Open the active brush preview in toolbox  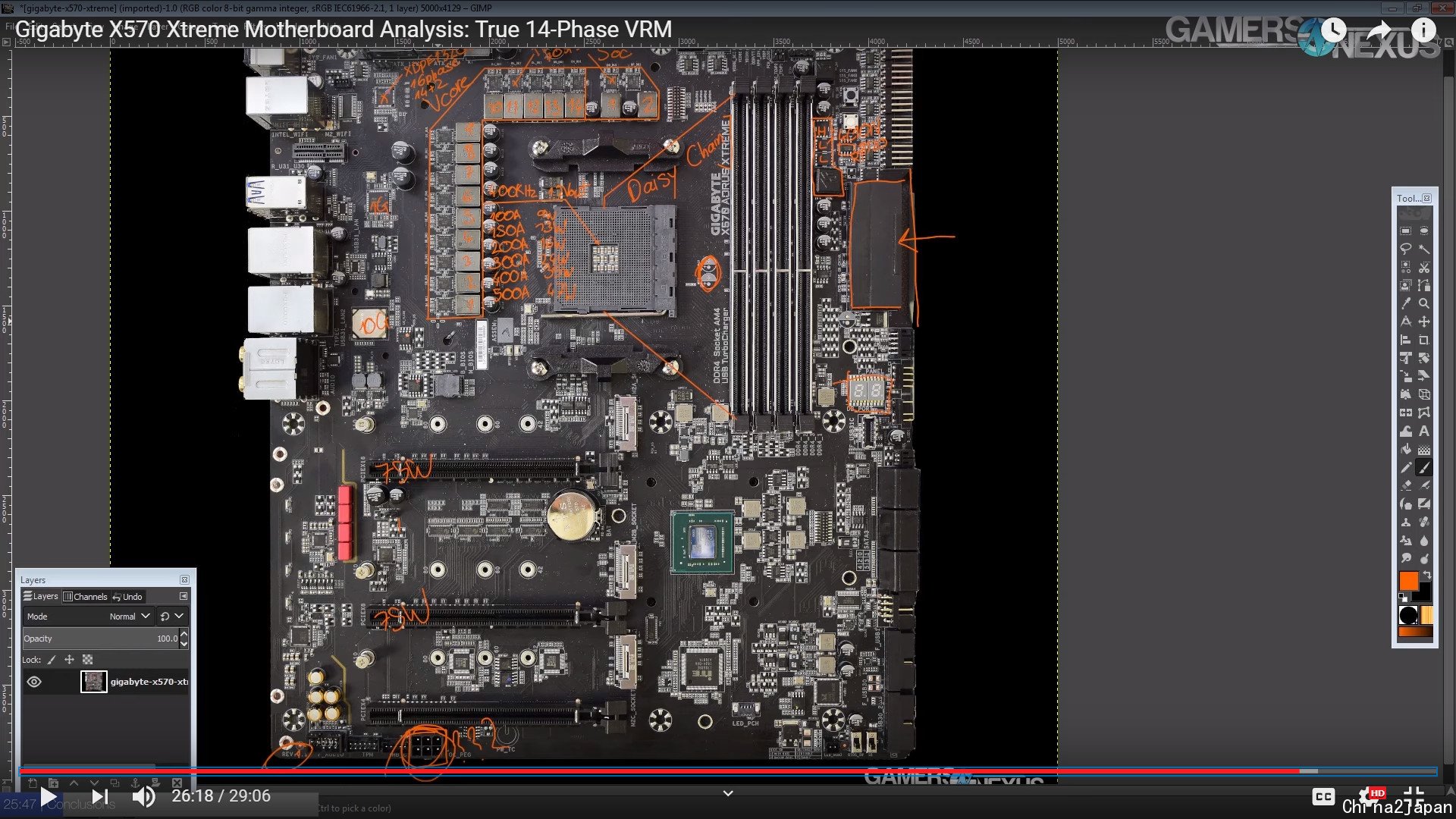pos(1408,615)
